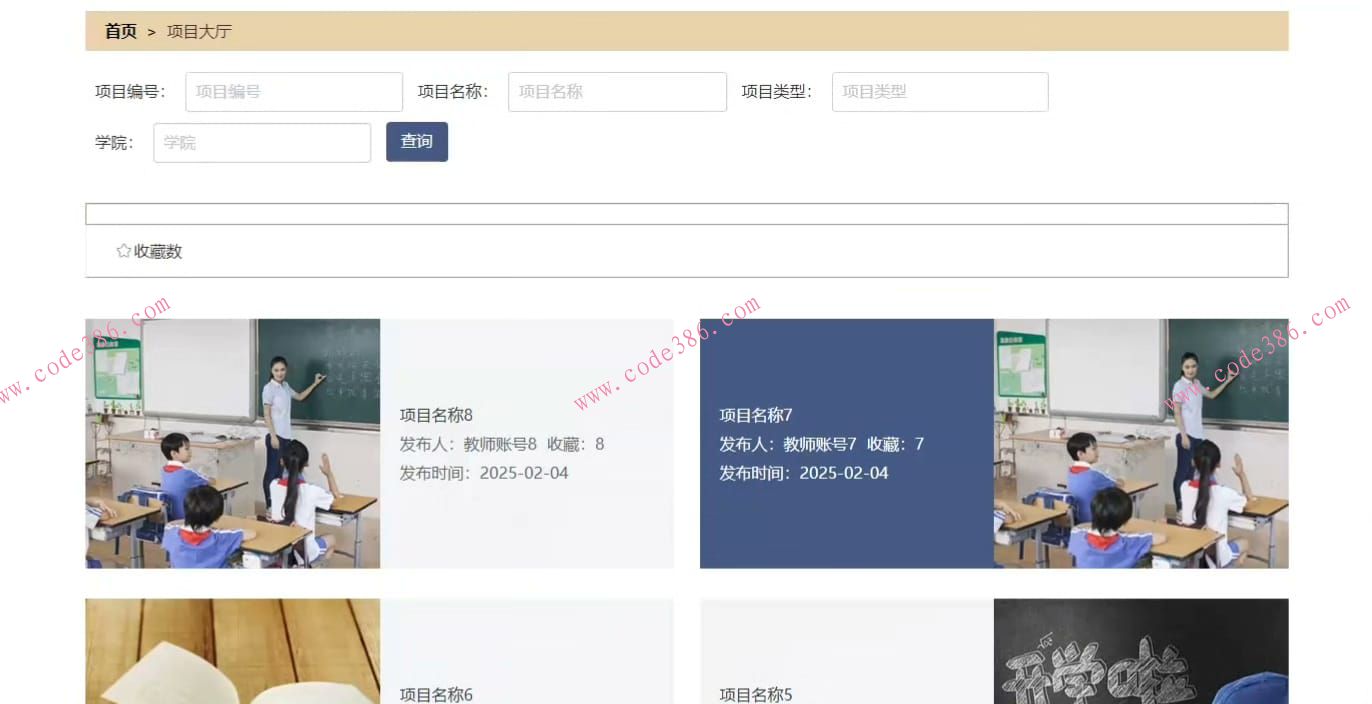The image size is (1372, 704).
Task: Open the project titled 项目名称7
Action: (753, 414)
